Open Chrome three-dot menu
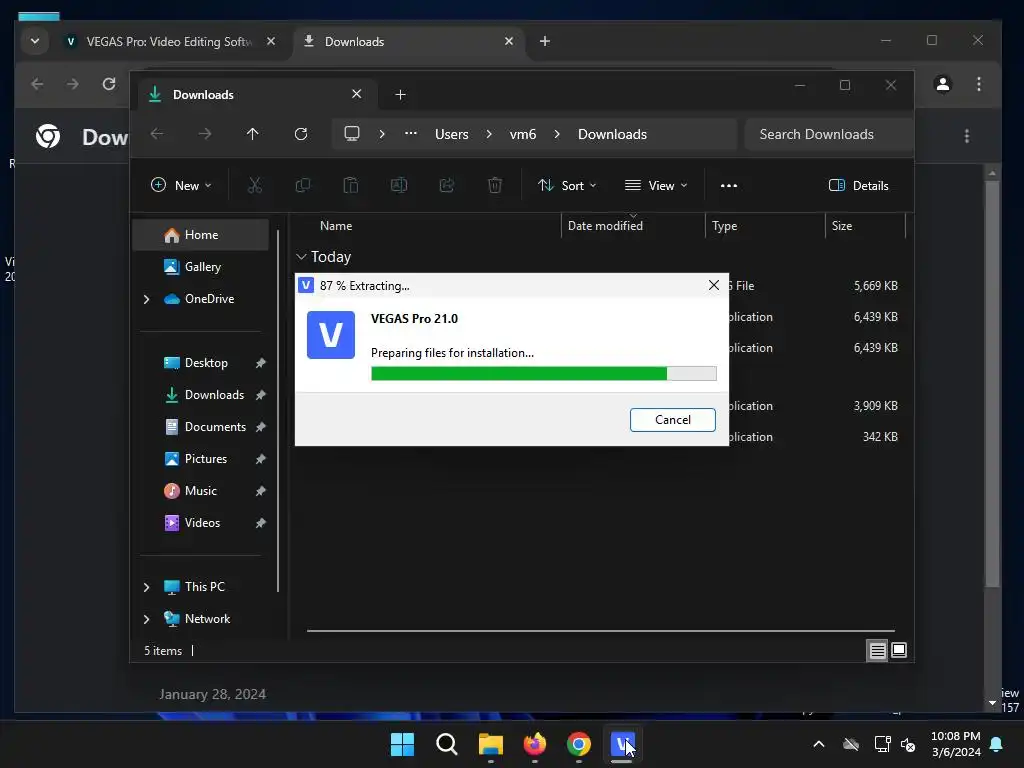 pyautogui.click(x=978, y=84)
